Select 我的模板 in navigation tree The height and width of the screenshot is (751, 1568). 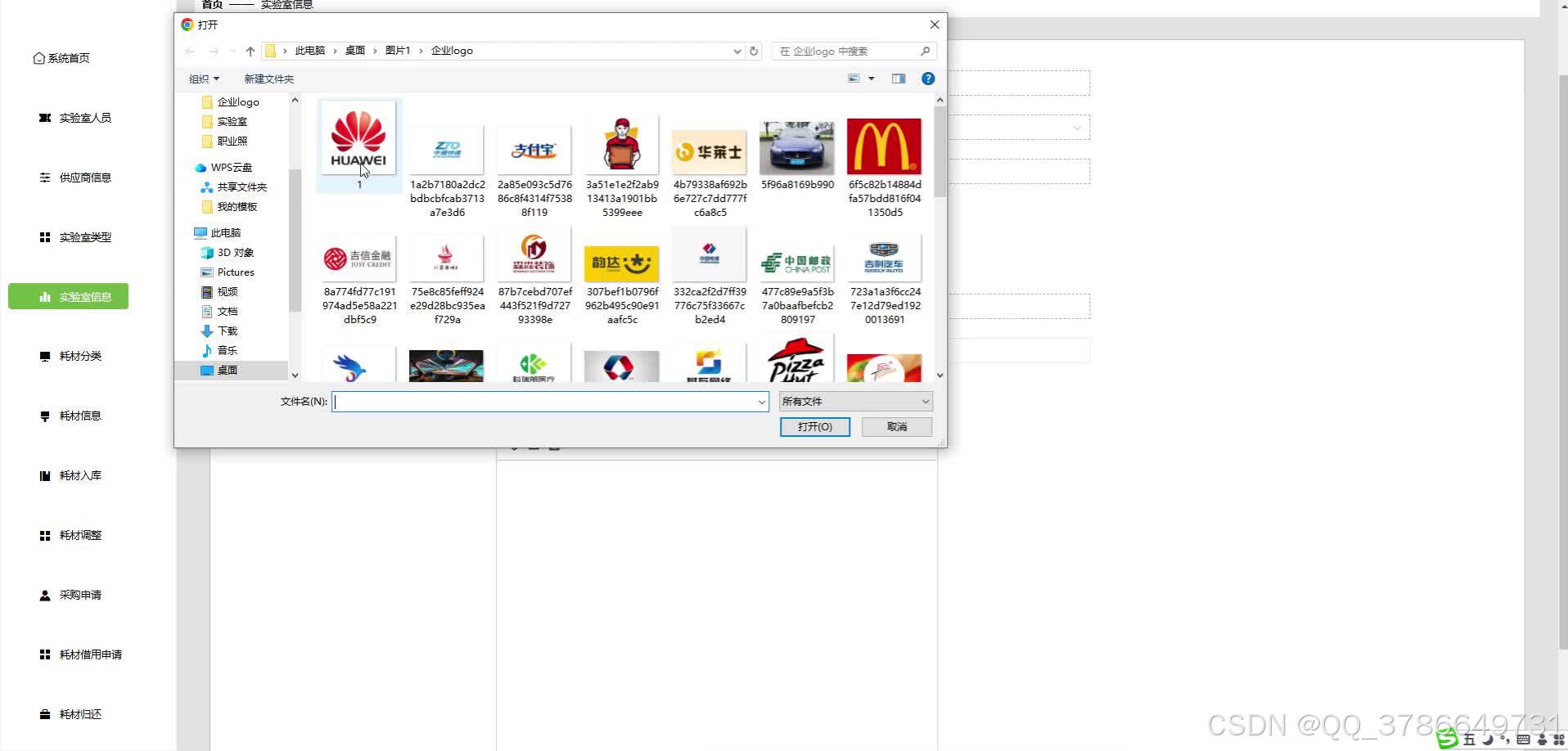pos(229,207)
